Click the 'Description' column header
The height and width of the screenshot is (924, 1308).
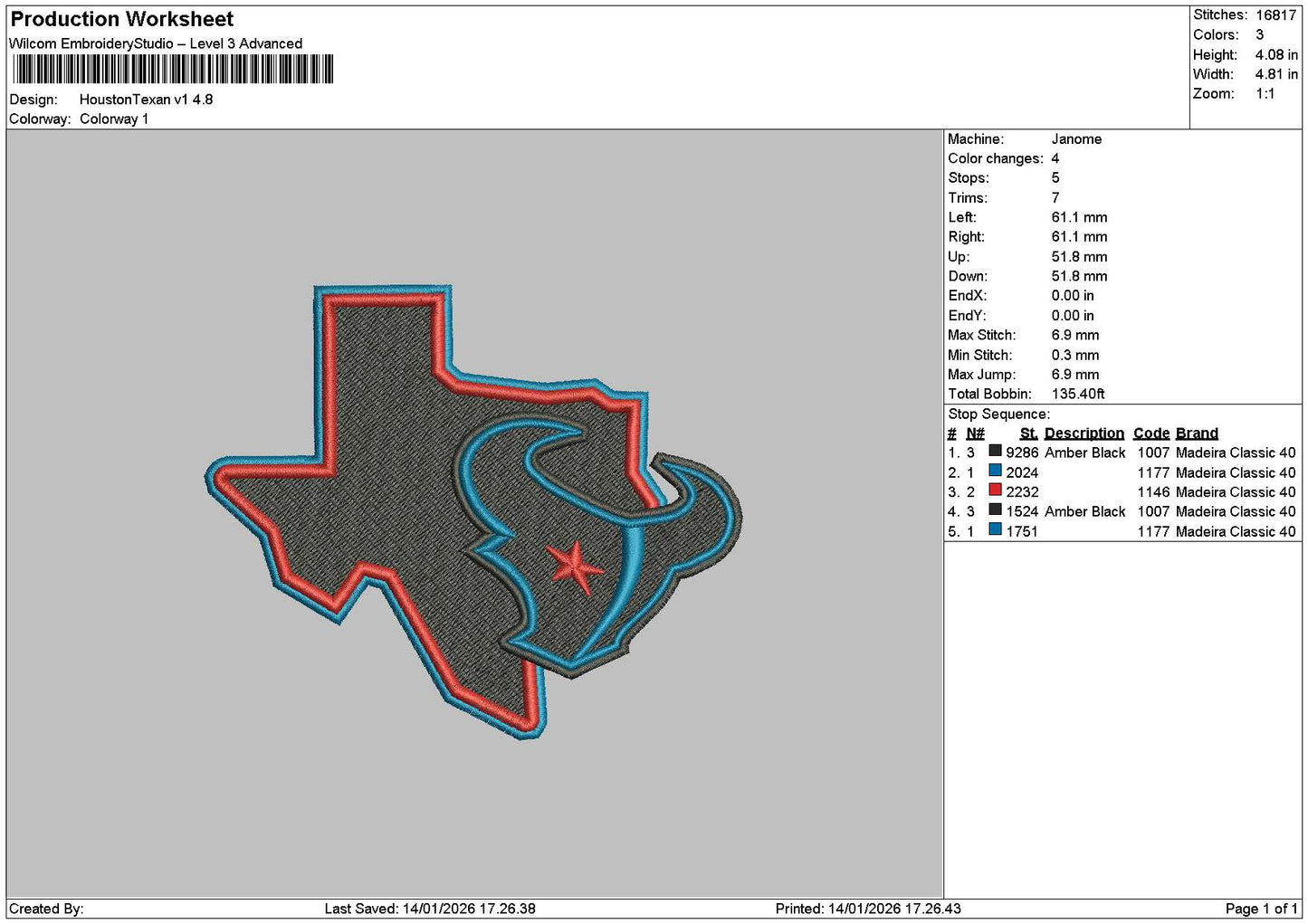tap(1084, 433)
